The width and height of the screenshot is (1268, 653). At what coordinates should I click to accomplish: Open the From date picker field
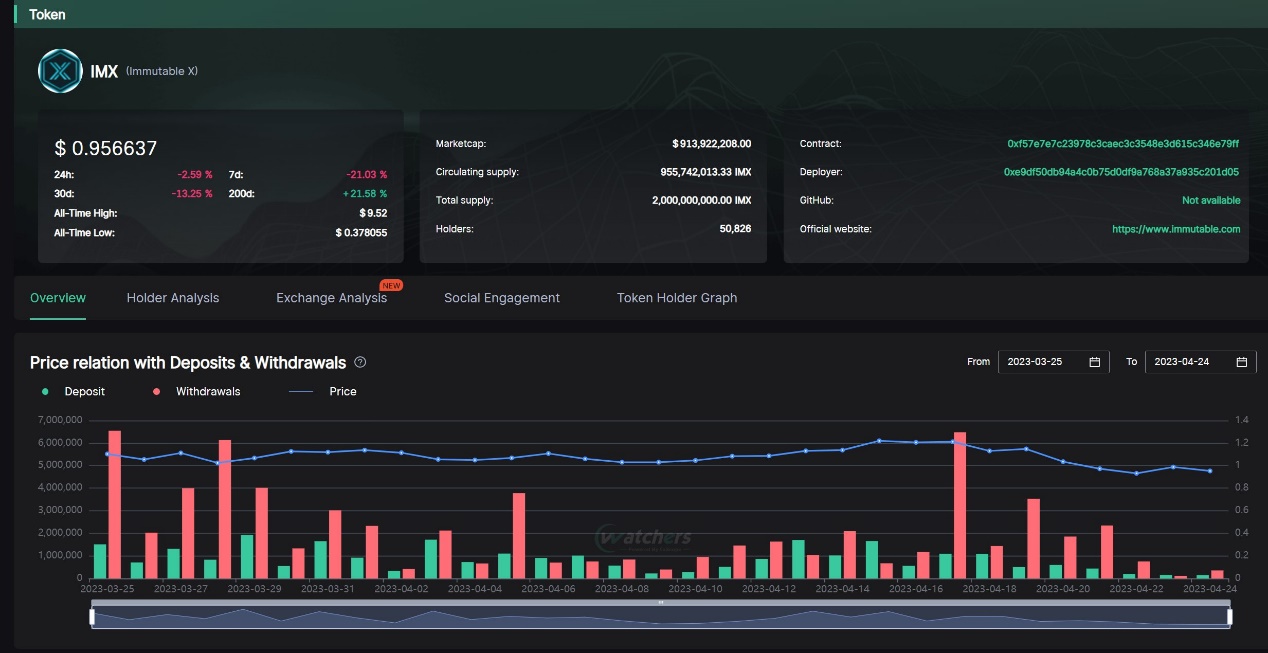coord(1045,362)
